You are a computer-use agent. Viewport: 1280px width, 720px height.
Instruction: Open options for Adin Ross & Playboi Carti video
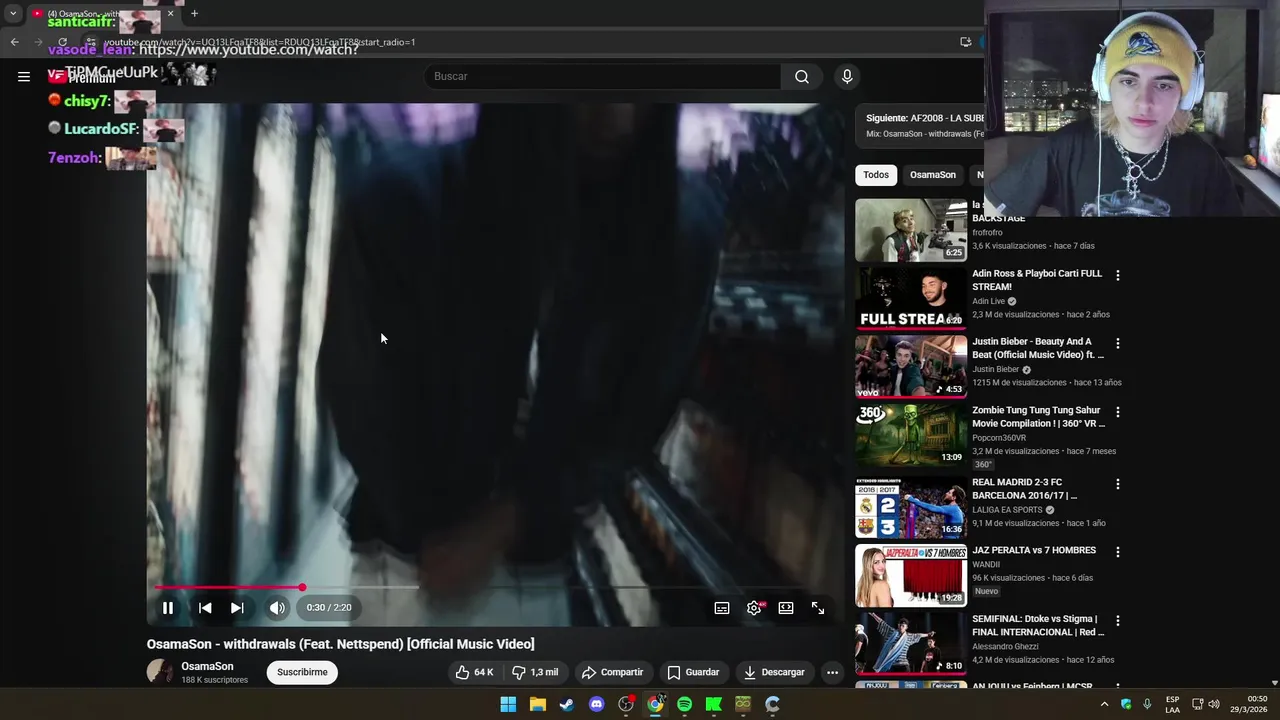click(1118, 275)
